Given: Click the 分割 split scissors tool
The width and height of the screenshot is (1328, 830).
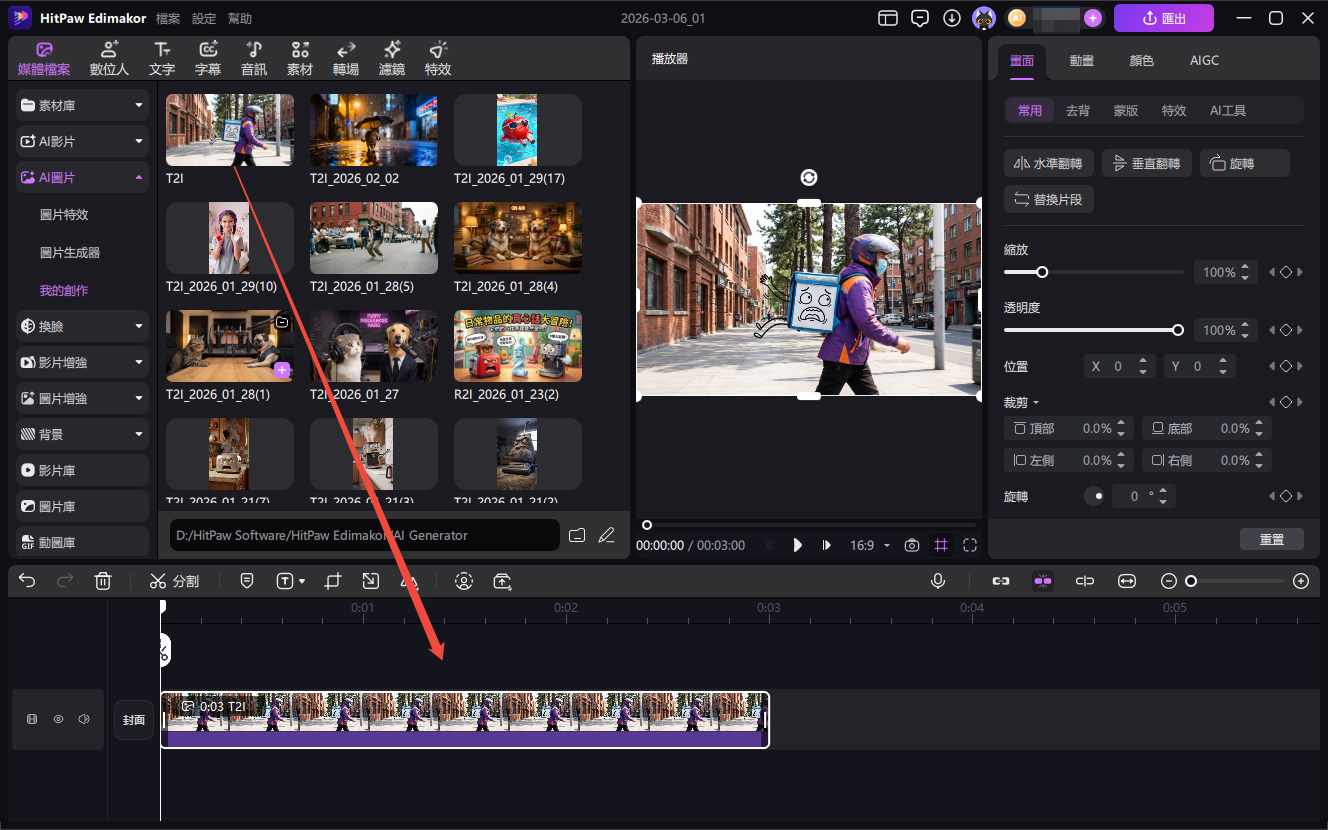Looking at the screenshot, I should pos(174,581).
